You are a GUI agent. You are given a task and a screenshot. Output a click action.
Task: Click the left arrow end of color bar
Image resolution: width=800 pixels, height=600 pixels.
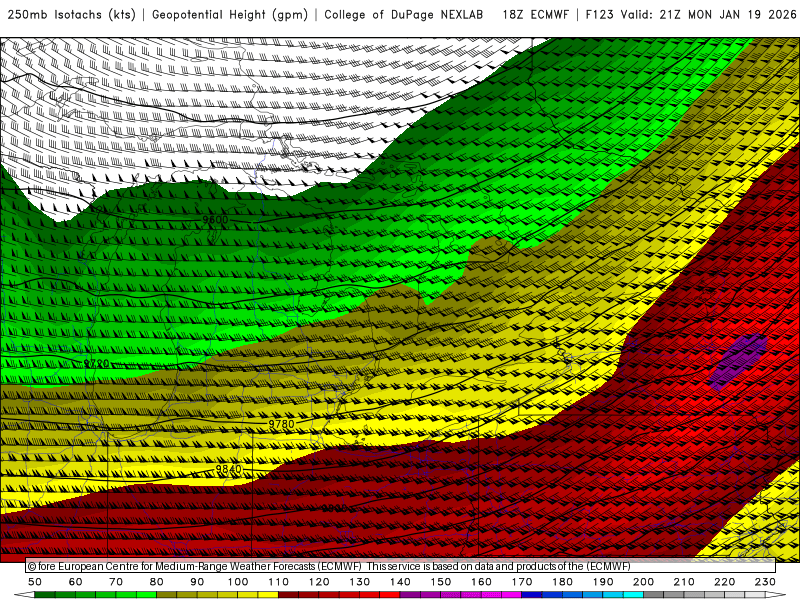click(x=24, y=595)
